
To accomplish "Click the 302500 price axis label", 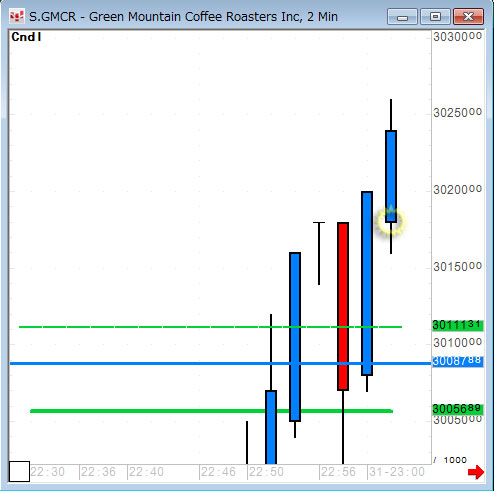I will point(457,113).
